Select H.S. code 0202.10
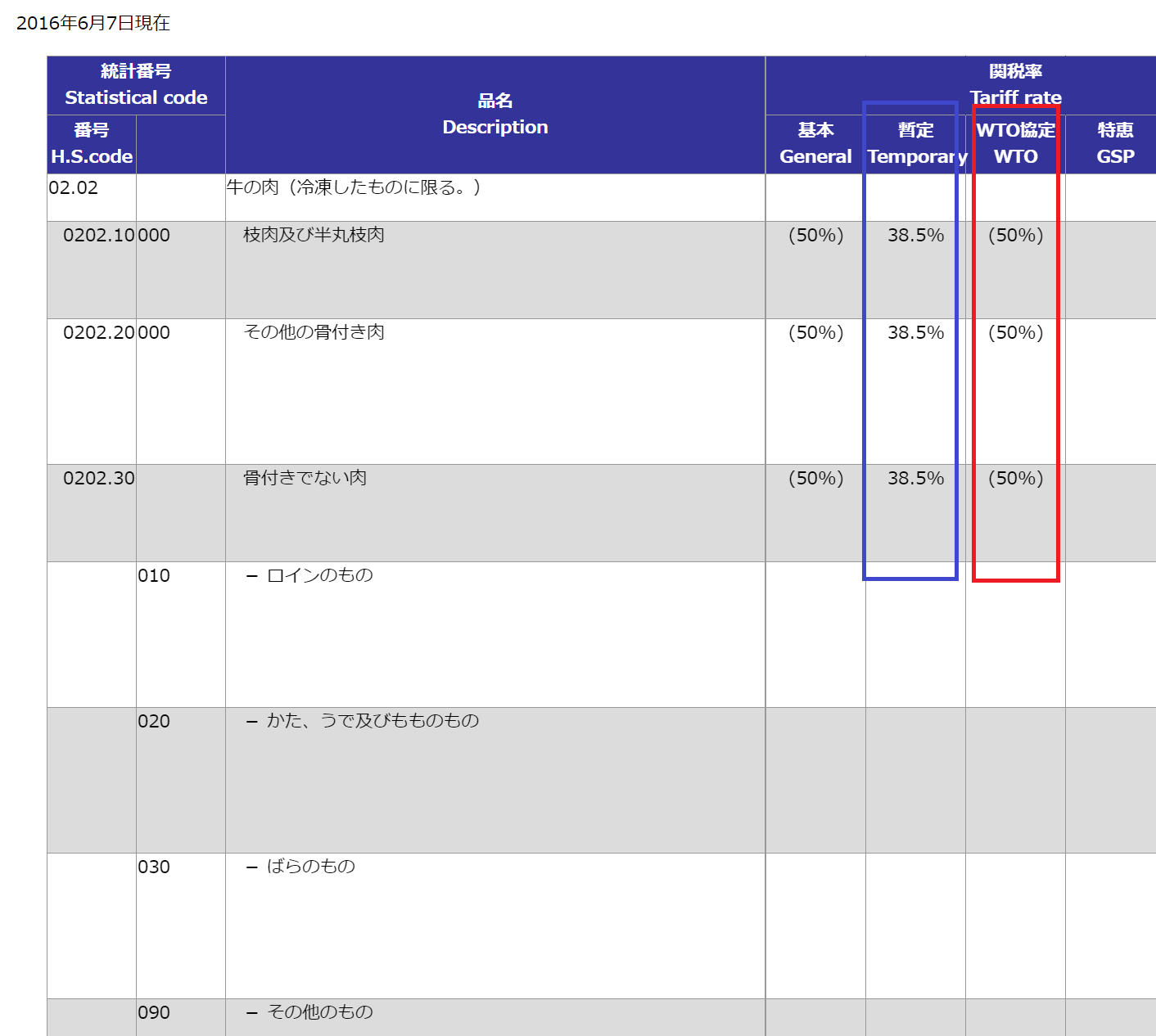This screenshot has height=1036, width=1156. click(99, 235)
